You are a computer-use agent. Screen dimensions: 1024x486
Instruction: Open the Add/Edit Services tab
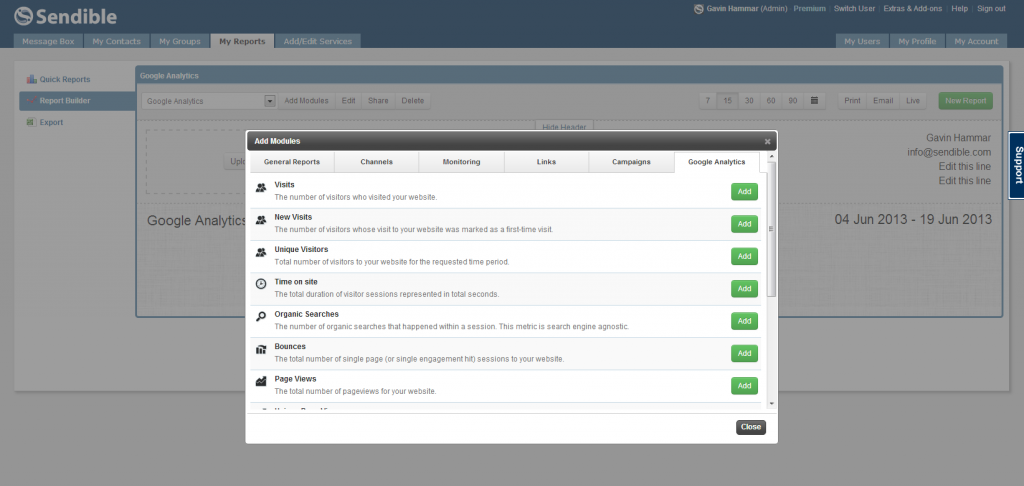(x=317, y=41)
